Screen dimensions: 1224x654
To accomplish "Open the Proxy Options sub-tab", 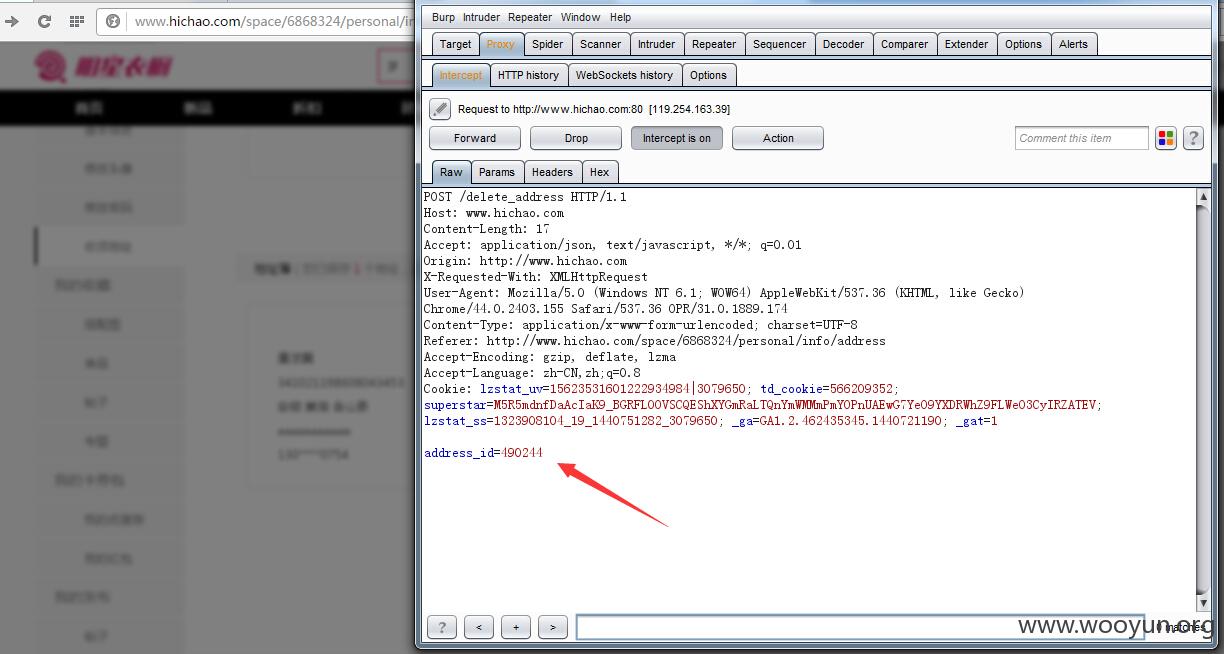I will tap(708, 75).
